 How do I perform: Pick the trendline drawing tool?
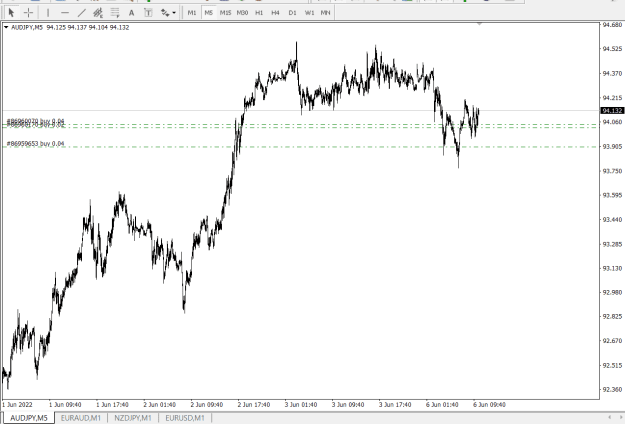[x=81, y=13]
